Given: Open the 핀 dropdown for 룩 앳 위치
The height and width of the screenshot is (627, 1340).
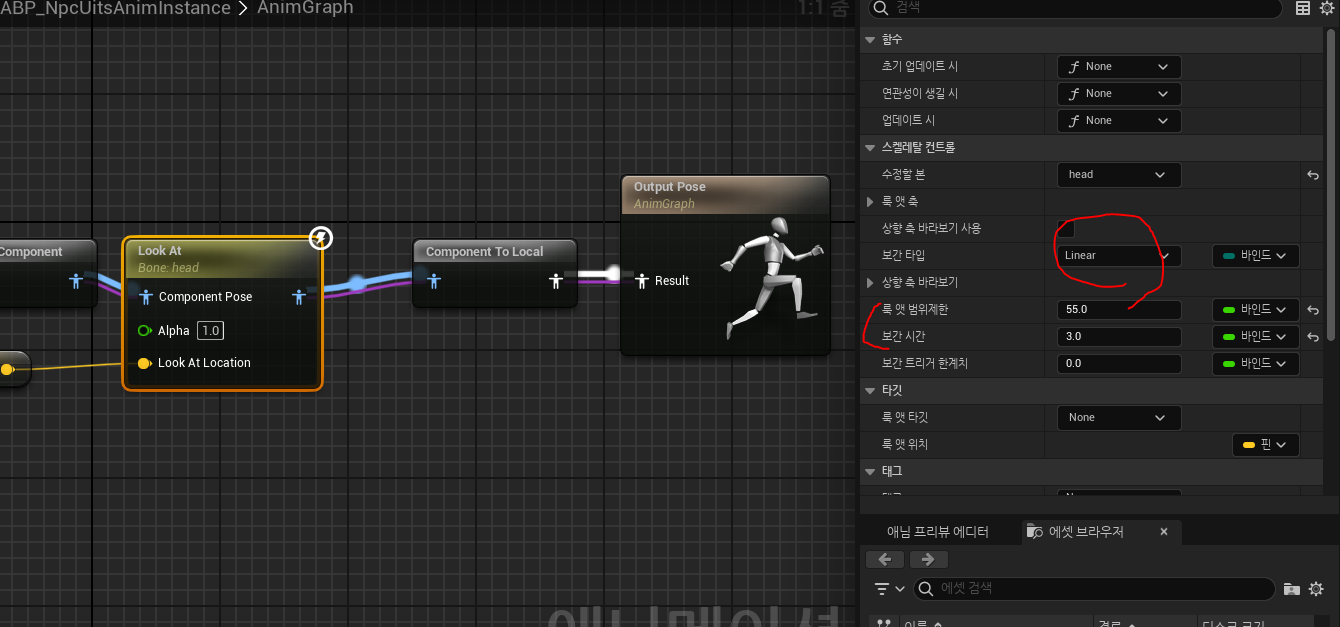Looking at the screenshot, I should [x=1265, y=444].
